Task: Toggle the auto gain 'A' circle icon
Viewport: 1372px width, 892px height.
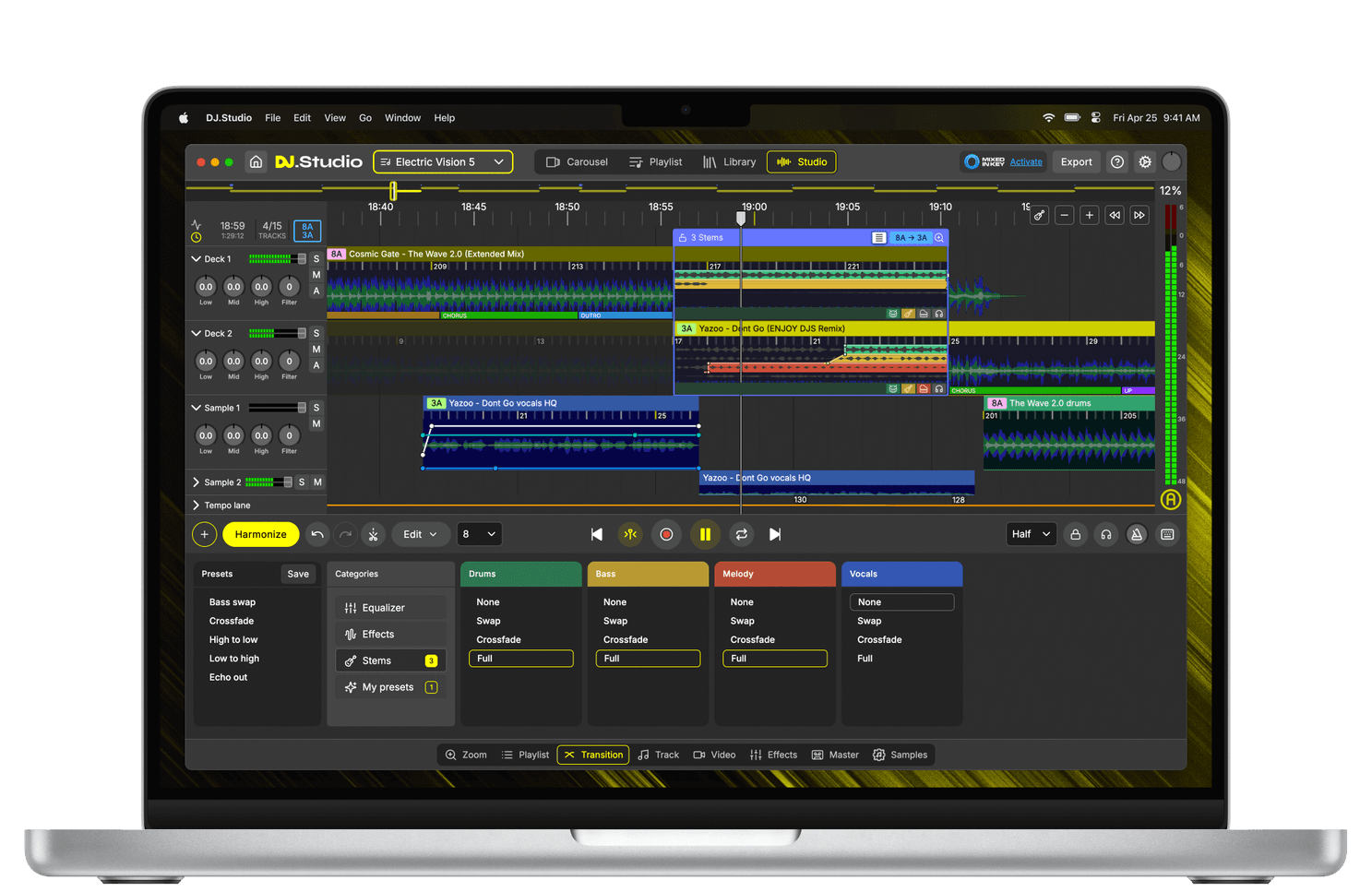Action: [x=1170, y=500]
